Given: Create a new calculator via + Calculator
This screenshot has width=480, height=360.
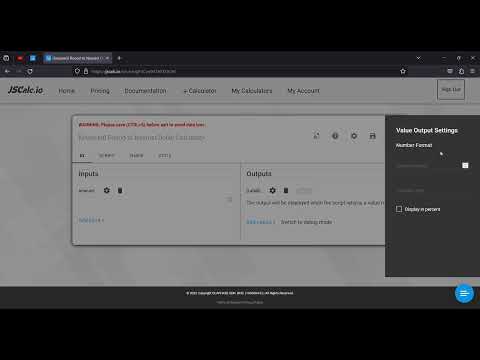Looking at the screenshot, I should point(200,91).
